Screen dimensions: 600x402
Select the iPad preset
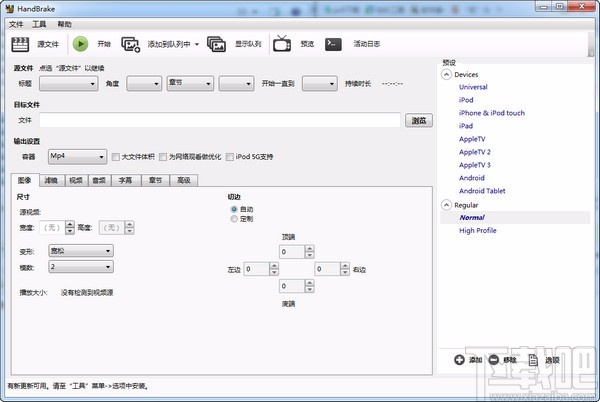coord(466,126)
